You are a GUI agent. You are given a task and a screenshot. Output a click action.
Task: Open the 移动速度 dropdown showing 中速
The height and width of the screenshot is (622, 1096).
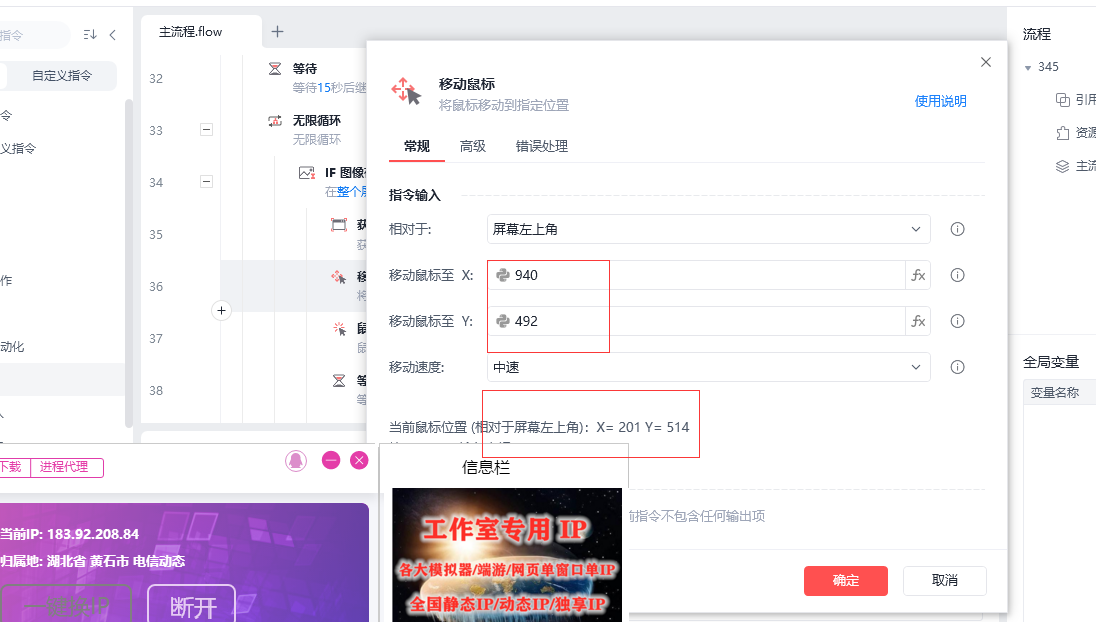(x=708, y=368)
